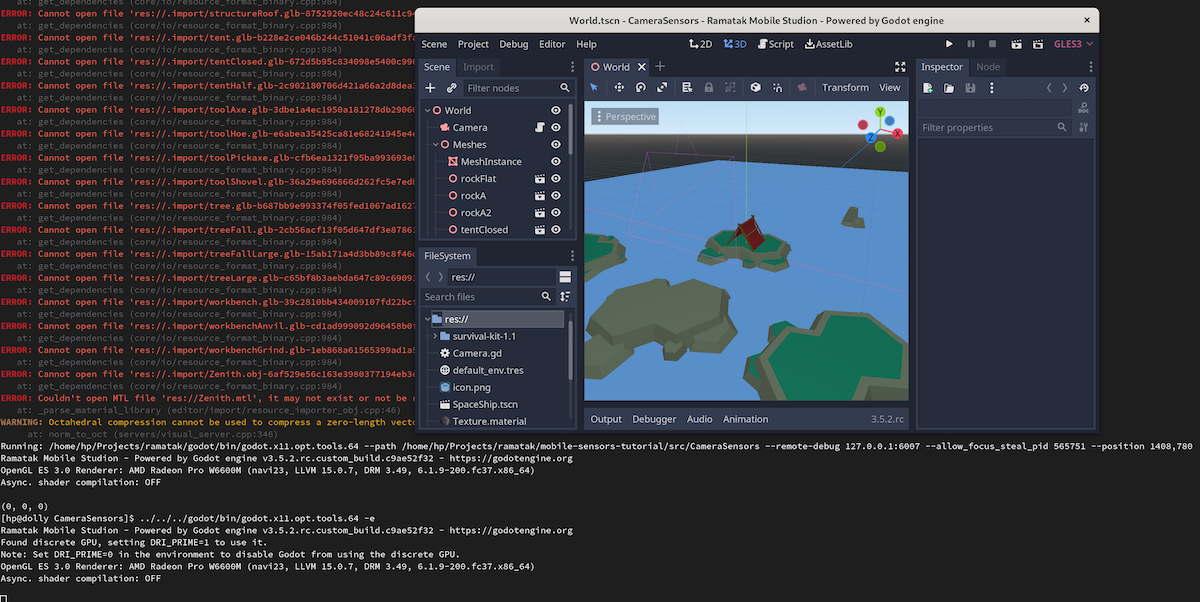Open the GLES3 renderer dropdown
1200x602 pixels.
(1074, 44)
